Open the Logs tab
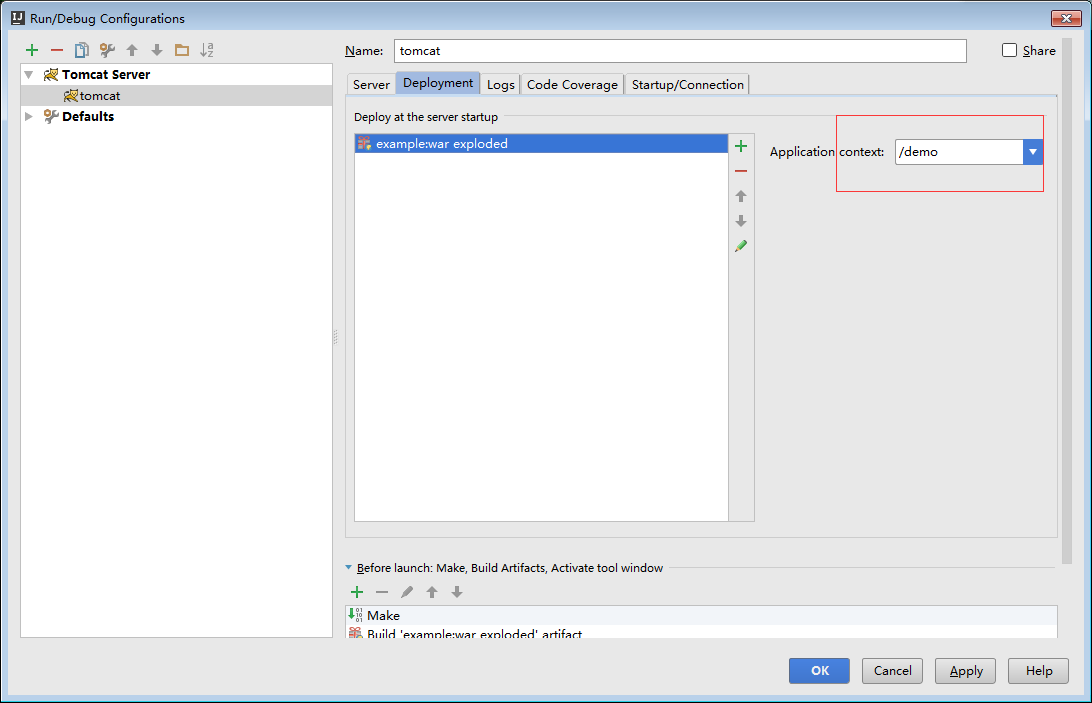 (501, 84)
